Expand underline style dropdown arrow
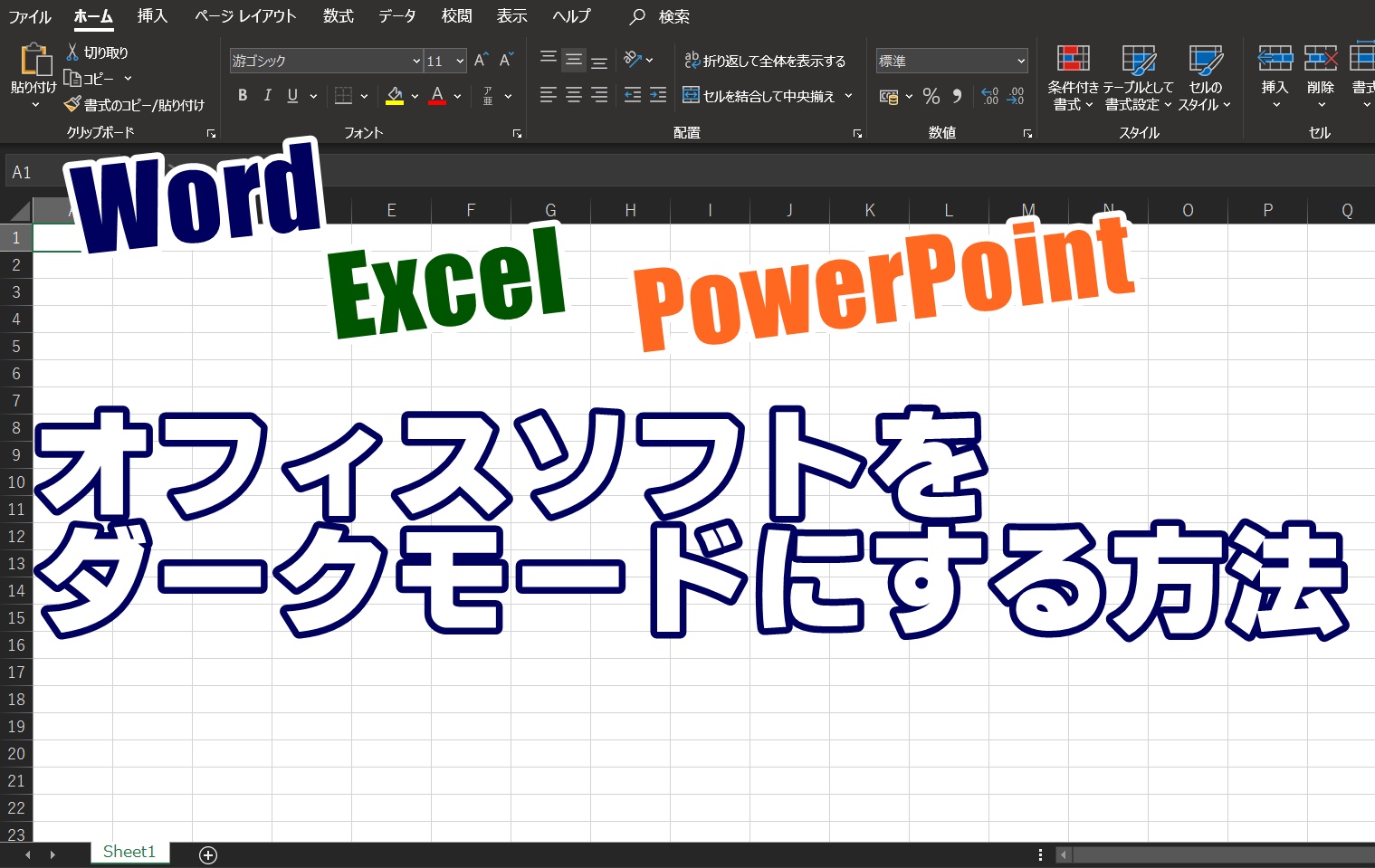Screen dimensions: 1375x868 point(313,95)
